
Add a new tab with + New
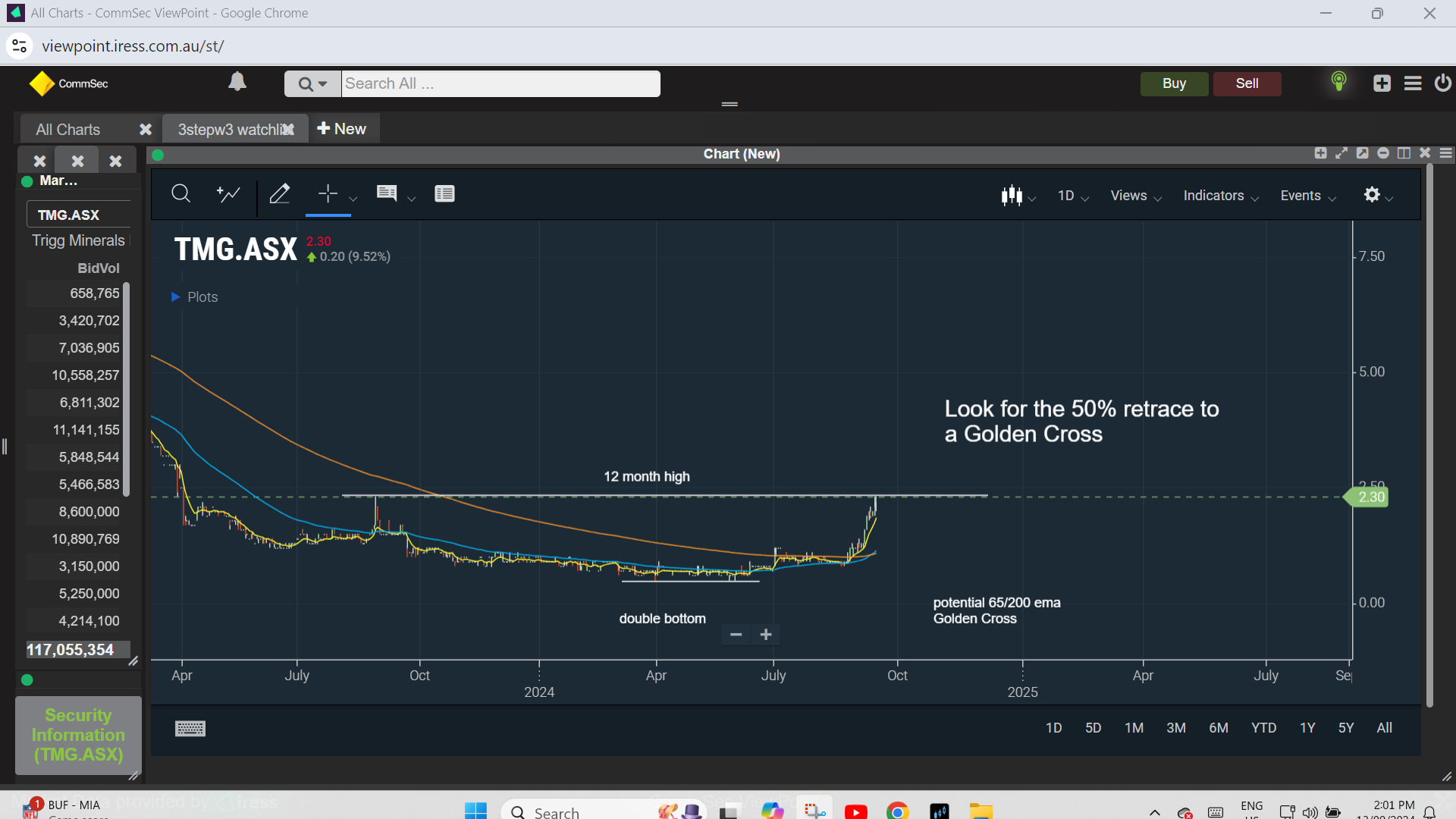click(341, 129)
